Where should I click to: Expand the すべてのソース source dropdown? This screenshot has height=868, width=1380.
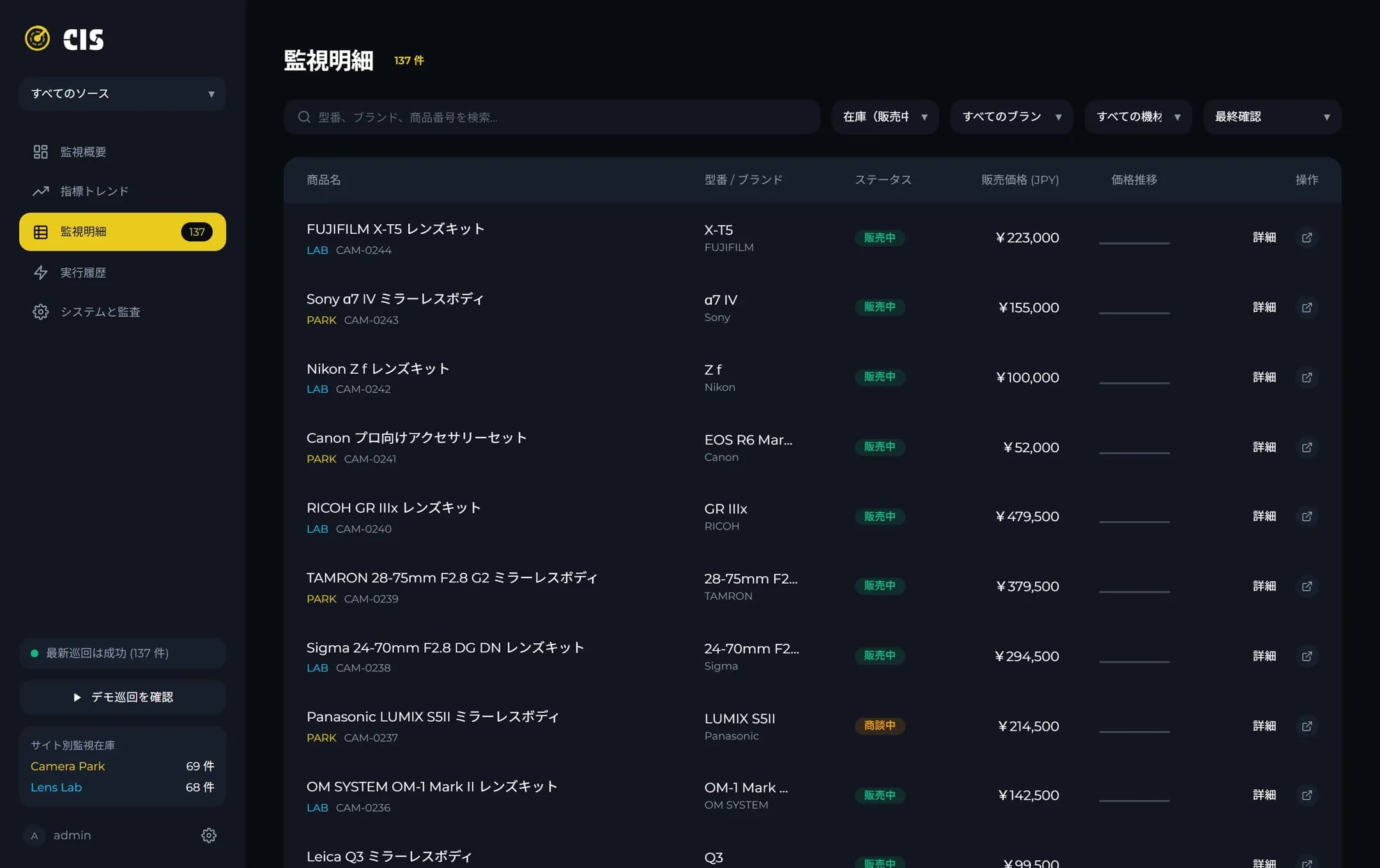(x=122, y=94)
